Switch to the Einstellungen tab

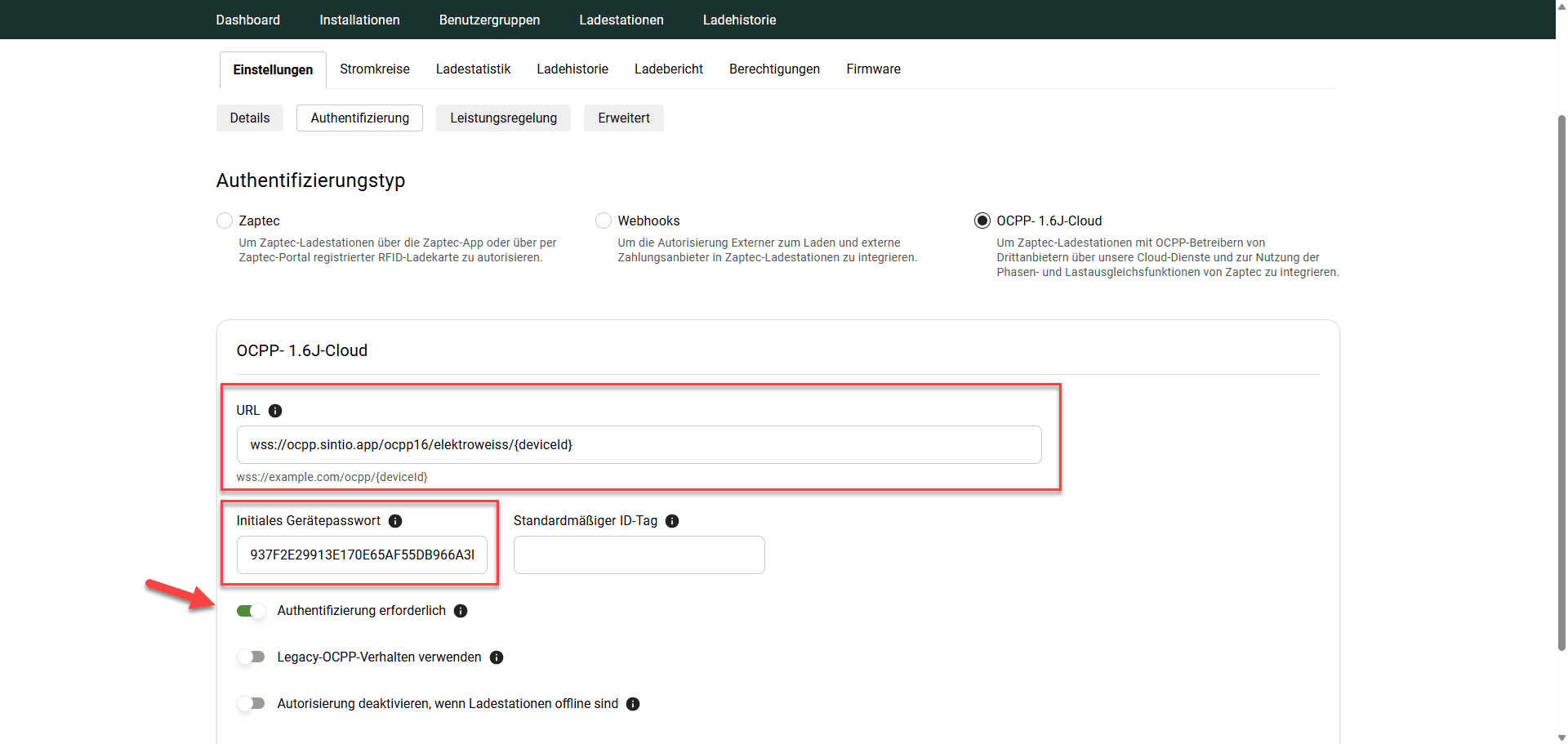[273, 69]
